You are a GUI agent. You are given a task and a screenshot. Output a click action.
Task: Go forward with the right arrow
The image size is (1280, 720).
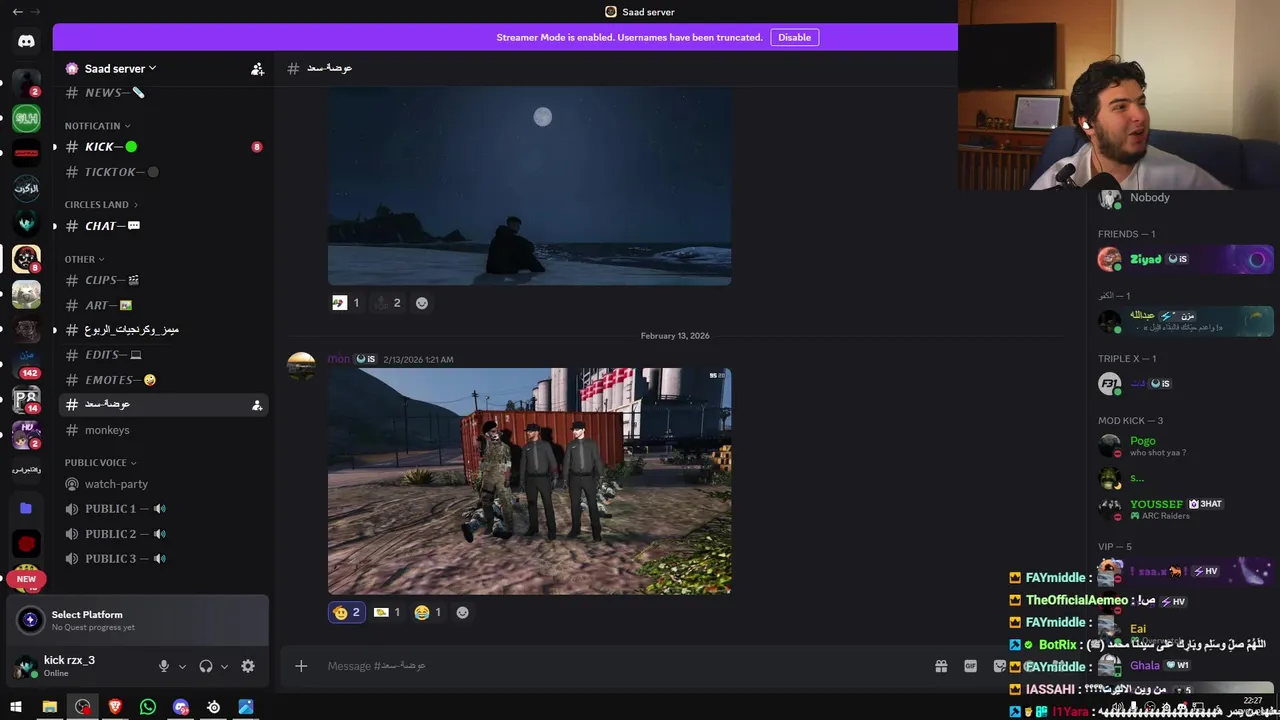(x=37, y=12)
